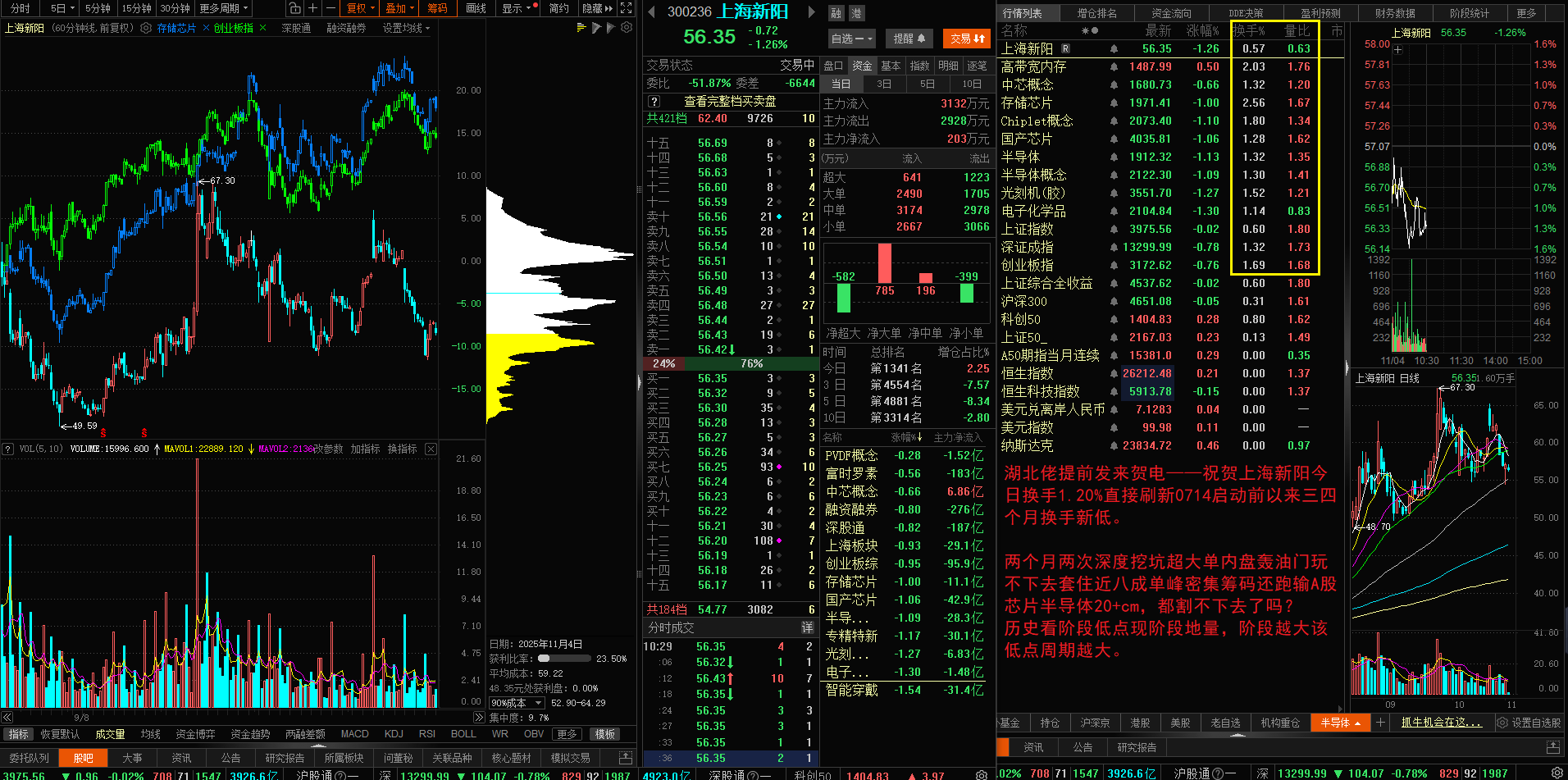Screen dimensions: 1568x780
Task: Go to next stock with right arrow
Action: [812, 11]
